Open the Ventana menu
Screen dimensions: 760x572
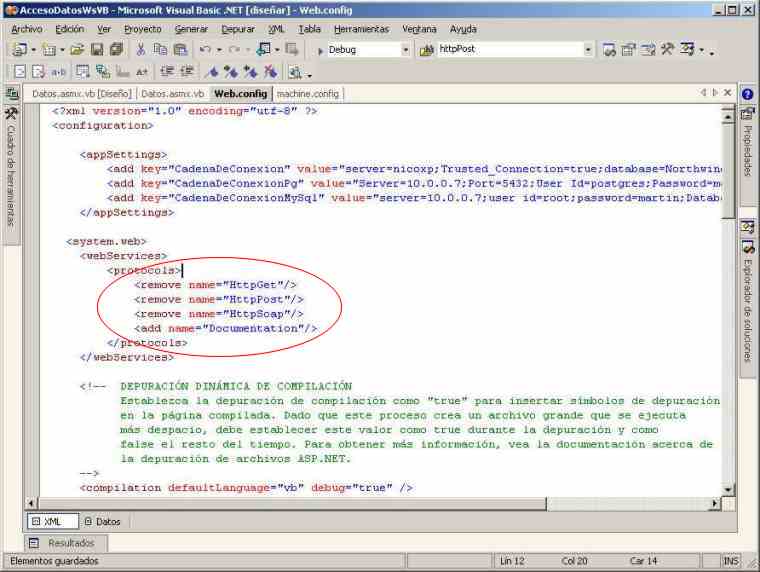pos(419,29)
